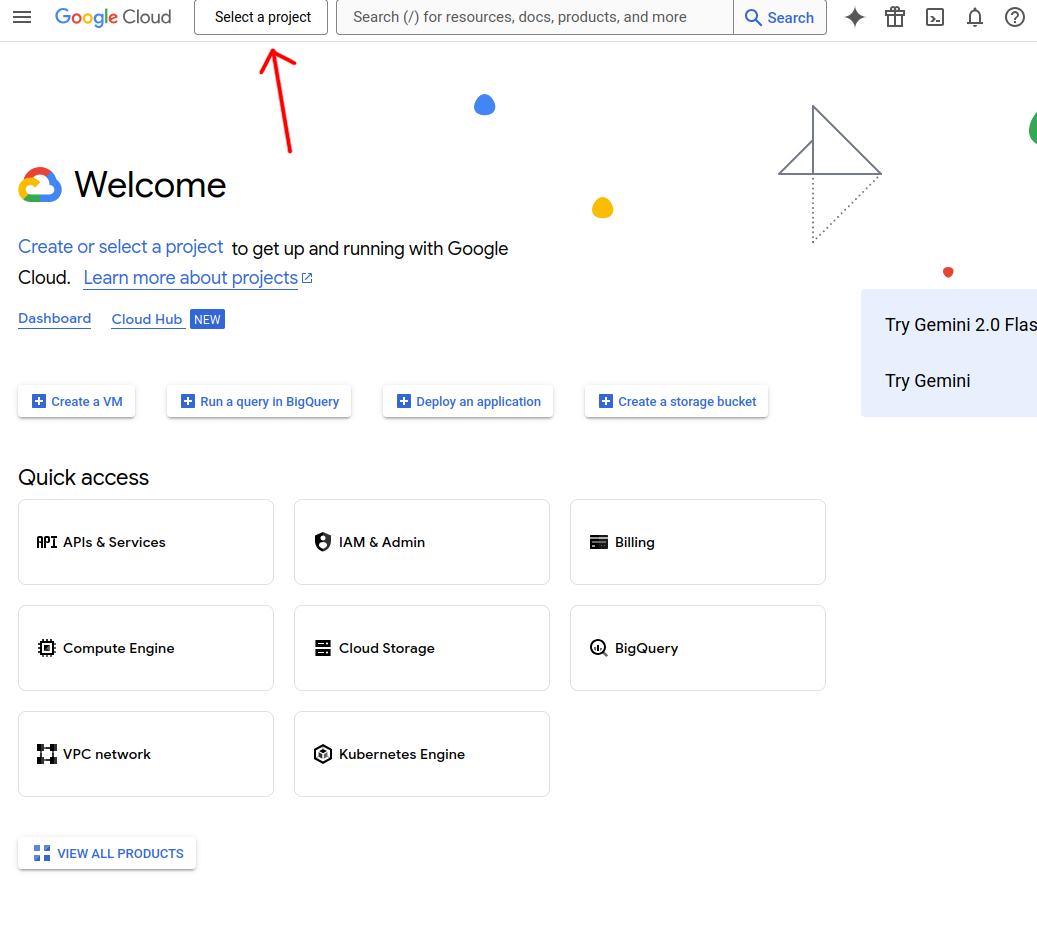This screenshot has height=934, width=1037.
Task: Click VIEW ALL PRODUCTS button
Action: pyautogui.click(x=107, y=853)
